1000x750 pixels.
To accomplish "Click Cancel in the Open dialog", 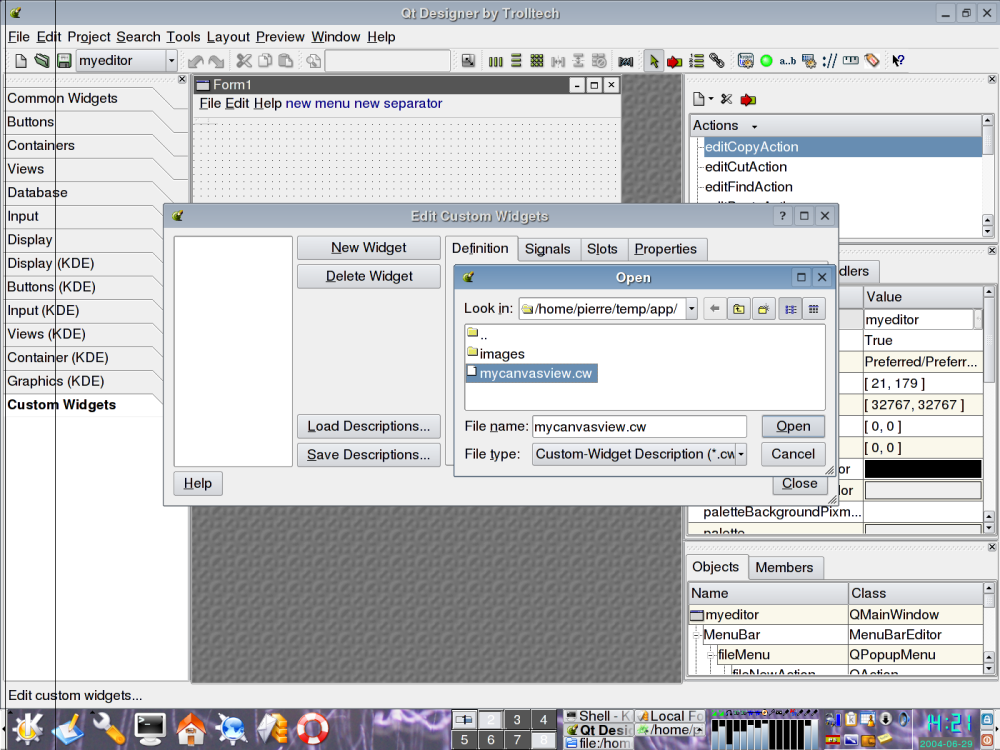I will click(793, 454).
